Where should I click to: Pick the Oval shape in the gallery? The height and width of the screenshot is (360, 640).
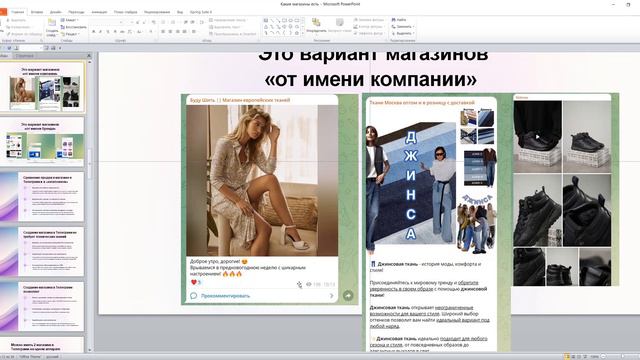coord(291,20)
